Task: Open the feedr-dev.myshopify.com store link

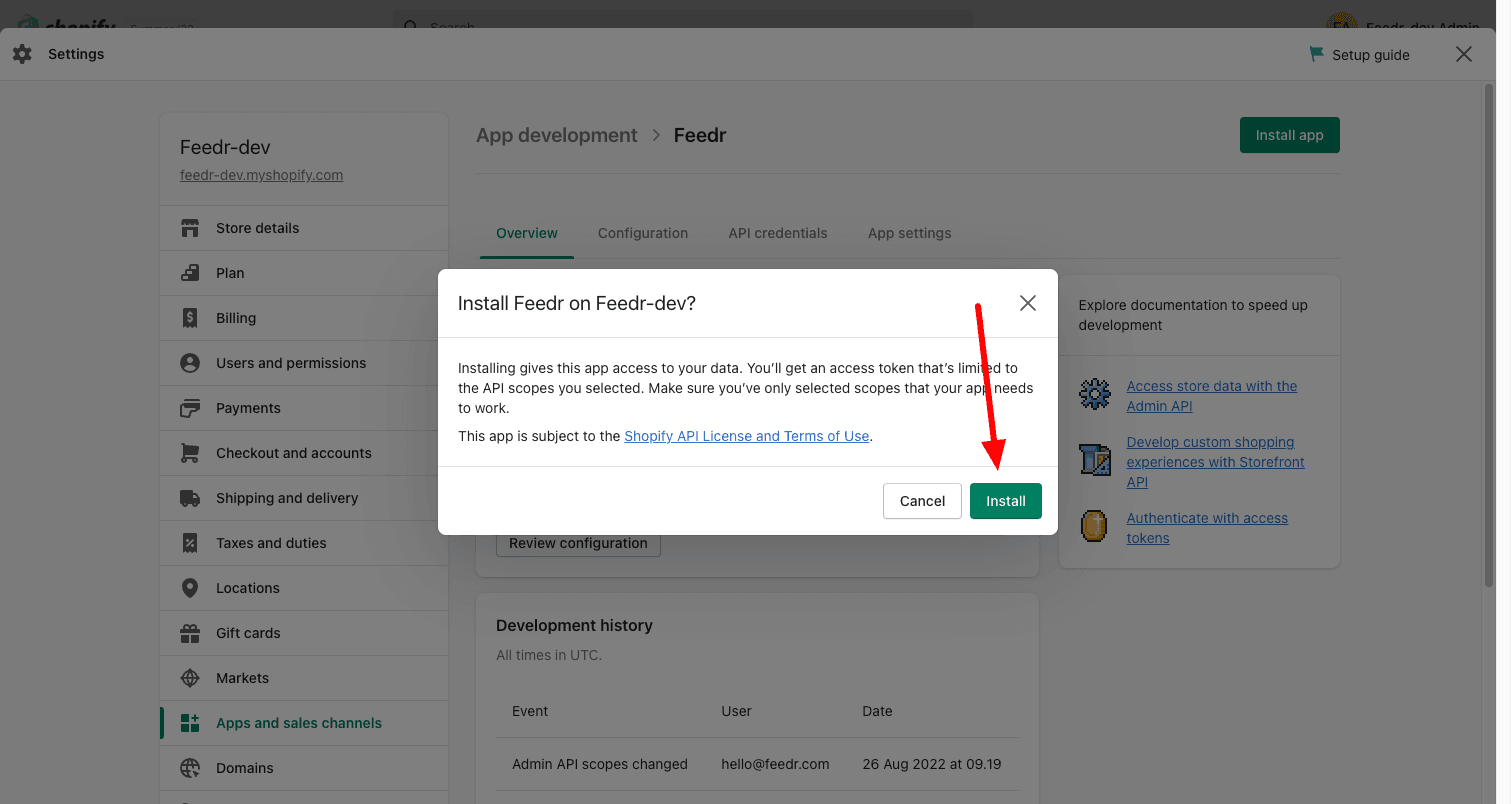Action: point(261,175)
